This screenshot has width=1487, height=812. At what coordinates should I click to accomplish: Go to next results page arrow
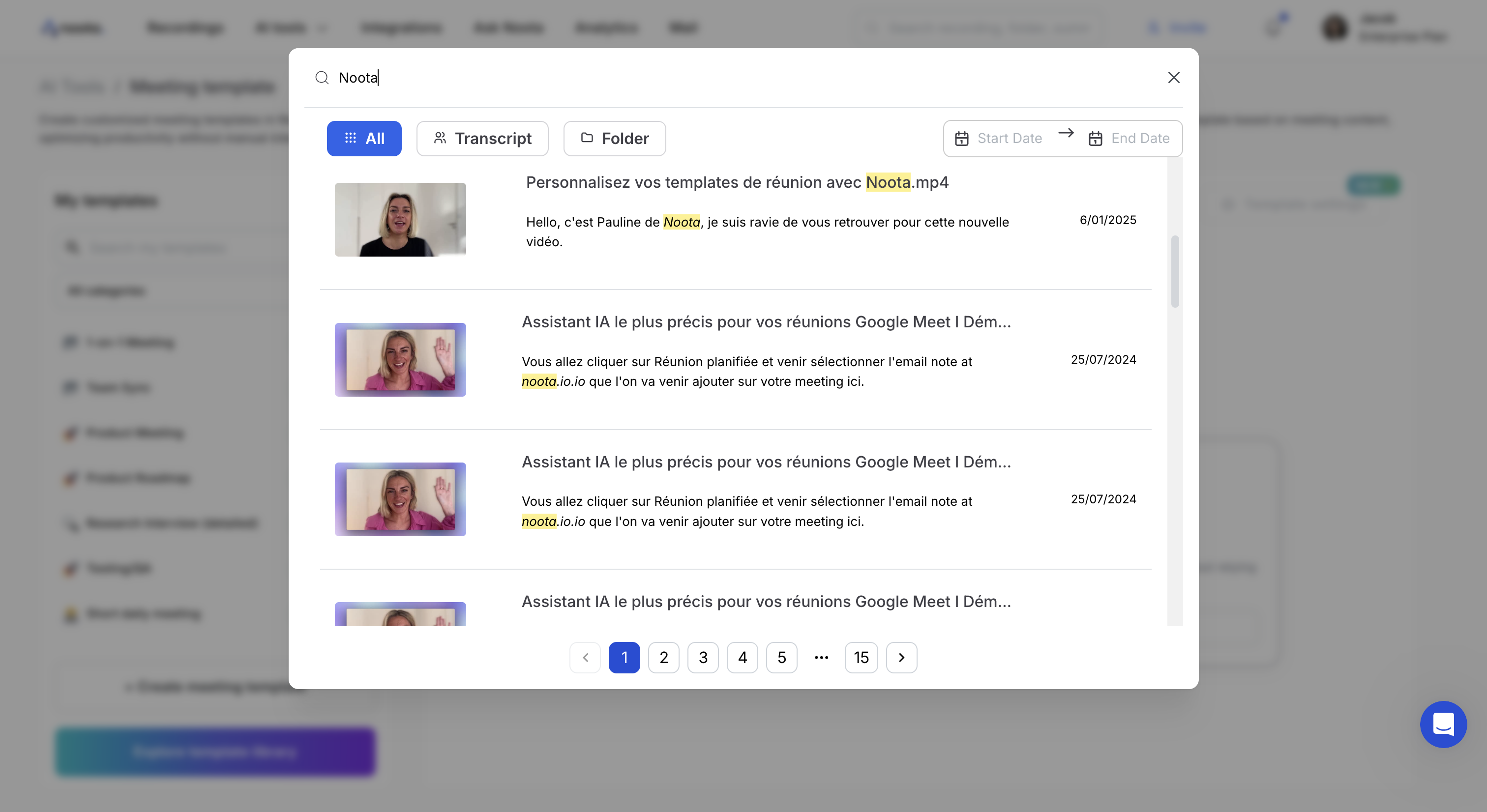(901, 657)
